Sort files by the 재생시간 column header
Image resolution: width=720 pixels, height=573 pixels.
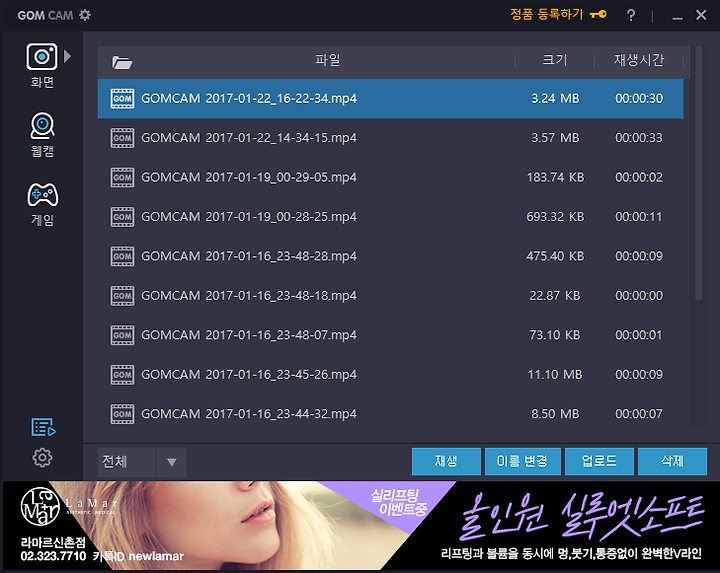(x=638, y=61)
